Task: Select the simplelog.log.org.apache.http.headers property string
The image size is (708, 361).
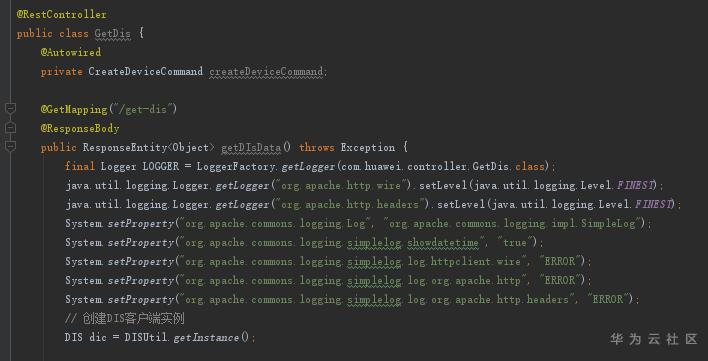Action: (377, 300)
